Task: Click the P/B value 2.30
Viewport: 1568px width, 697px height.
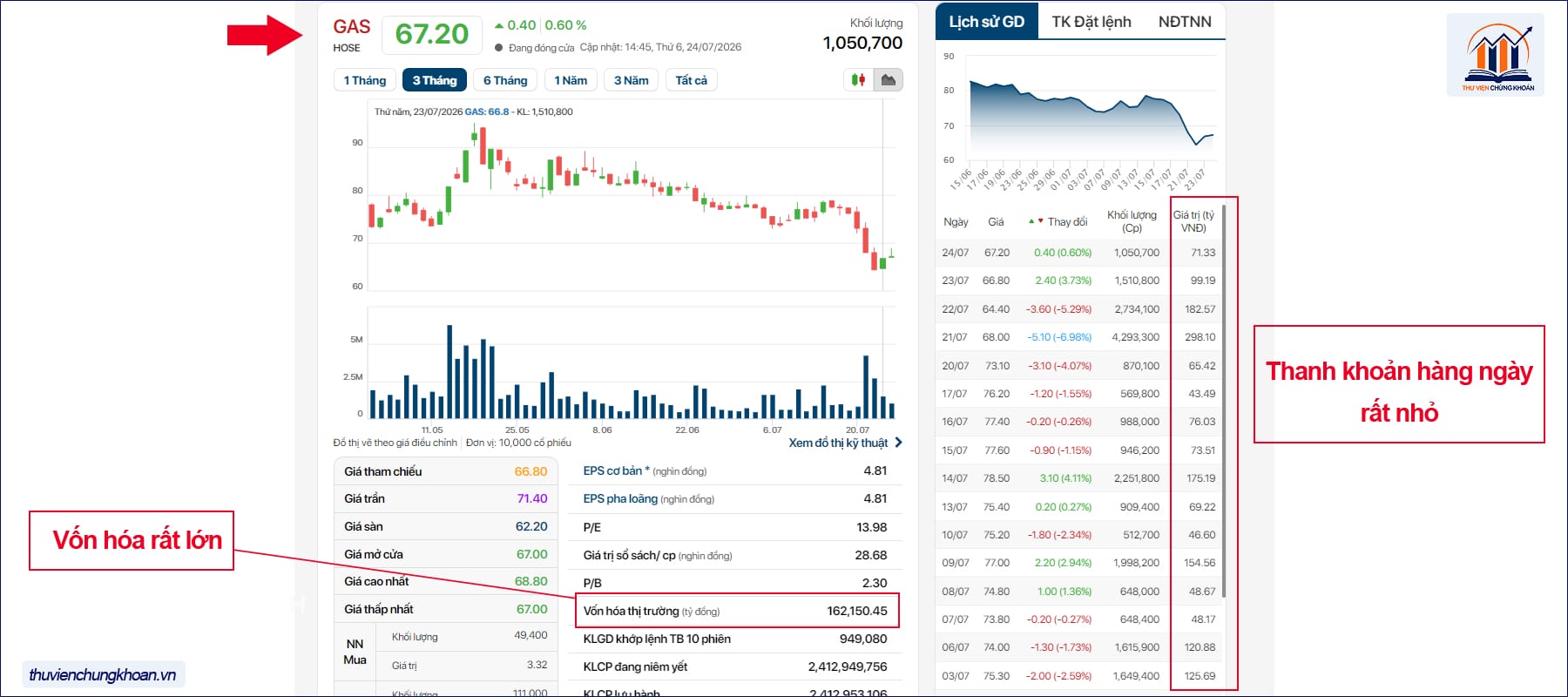Action: pyautogui.click(x=875, y=583)
